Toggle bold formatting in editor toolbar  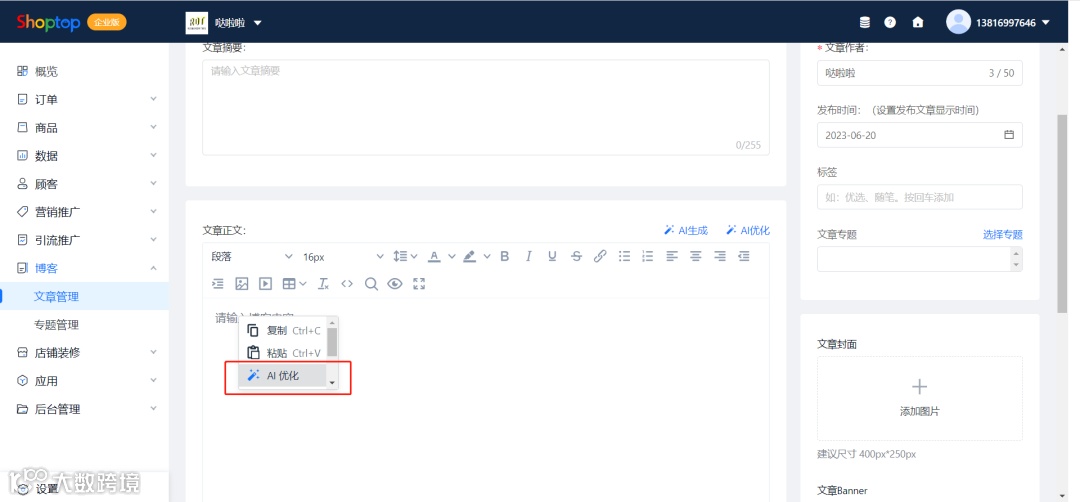pos(505,256)
